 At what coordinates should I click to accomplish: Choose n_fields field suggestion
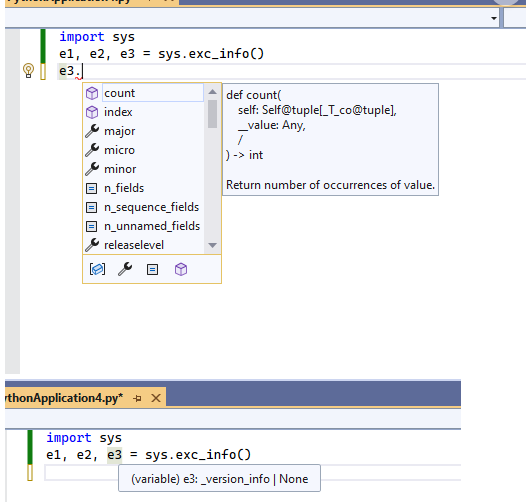(x=144, y=188)
